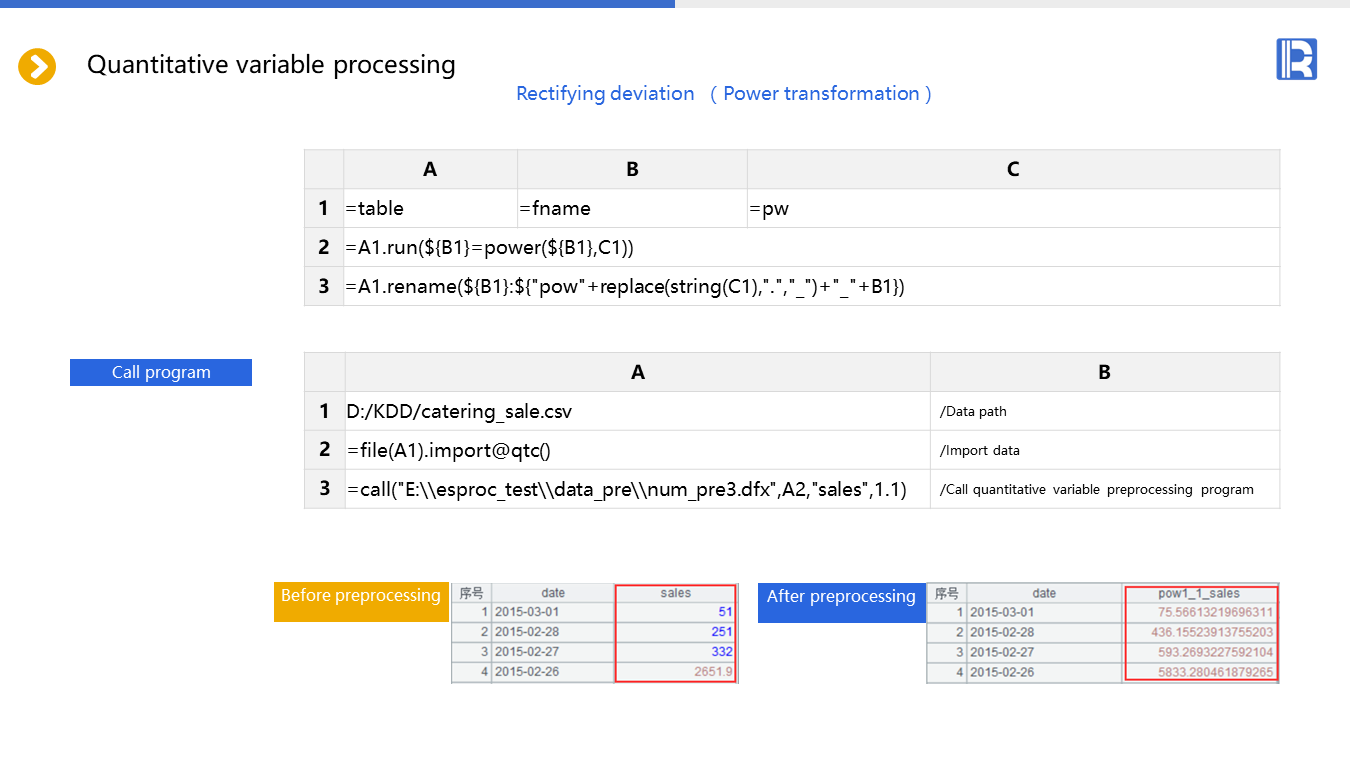Click date header in After preprocessing table
1350x759 pixels.
tap(1044, 593)
